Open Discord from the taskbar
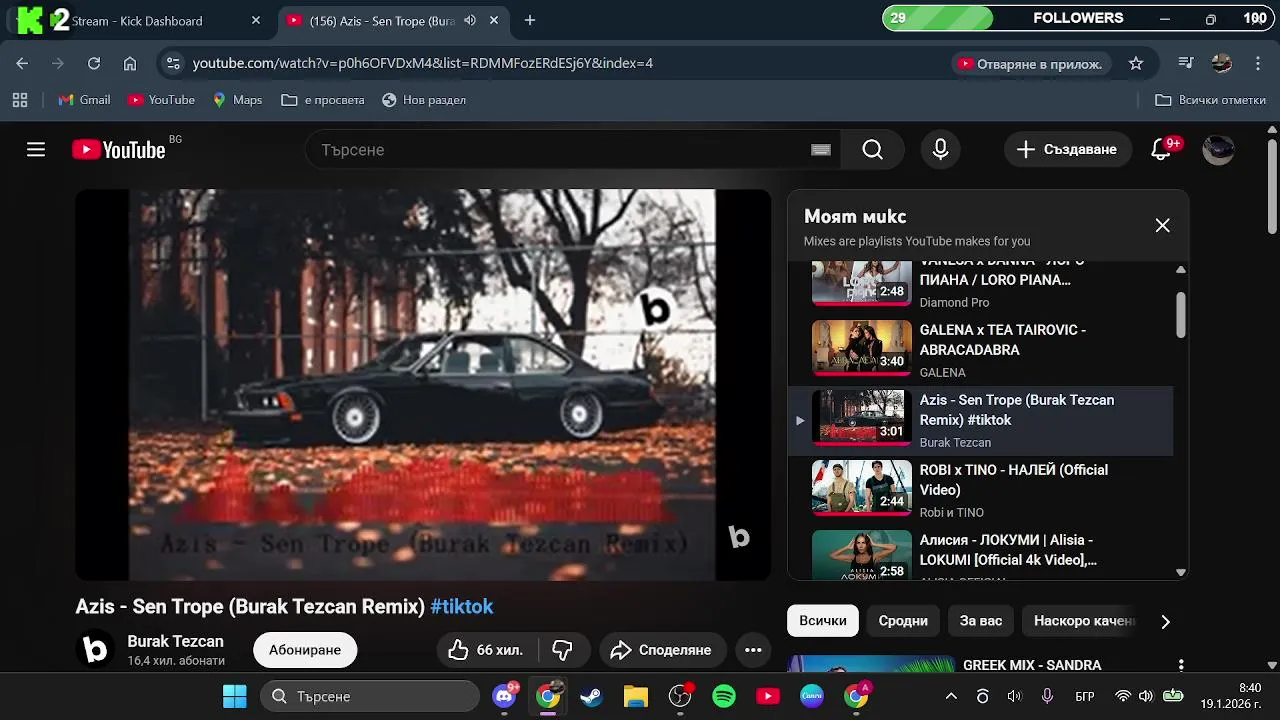Image resolution: width=1280 pixels, height=720 pixels. point(504,696)
